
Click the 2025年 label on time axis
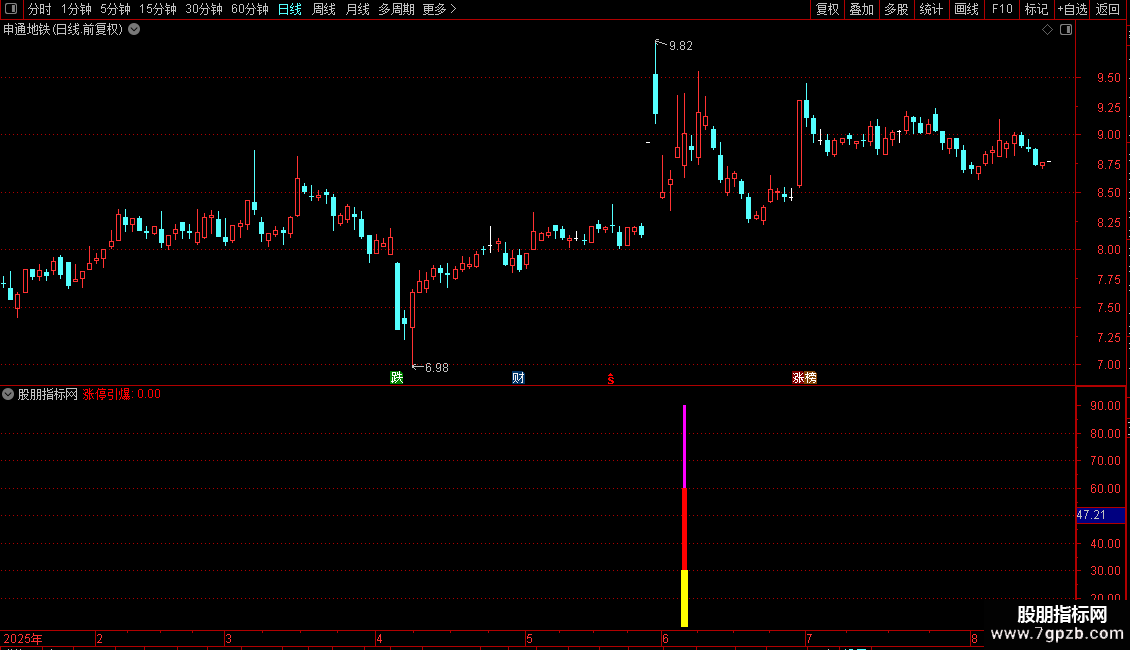(23, 639)
